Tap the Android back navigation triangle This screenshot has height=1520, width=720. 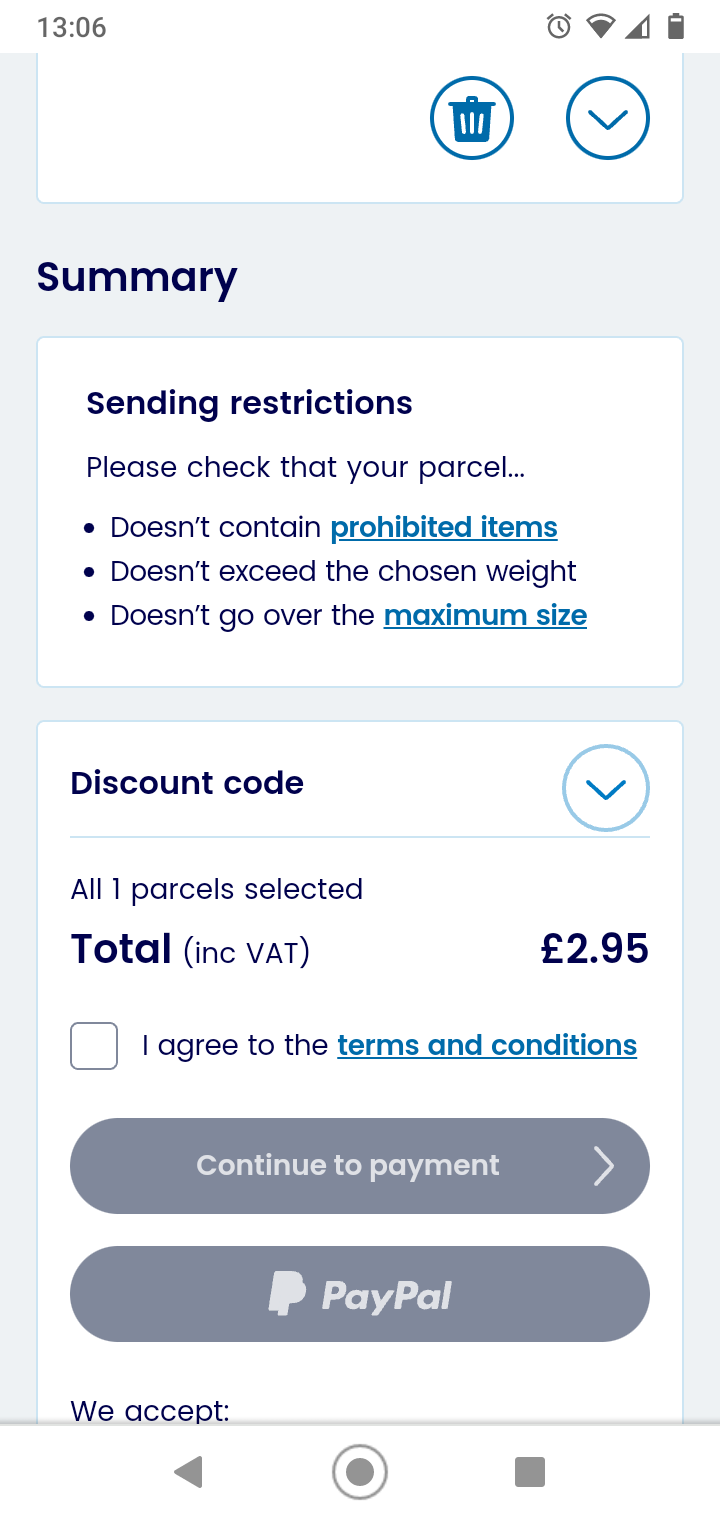(188, 1472)
